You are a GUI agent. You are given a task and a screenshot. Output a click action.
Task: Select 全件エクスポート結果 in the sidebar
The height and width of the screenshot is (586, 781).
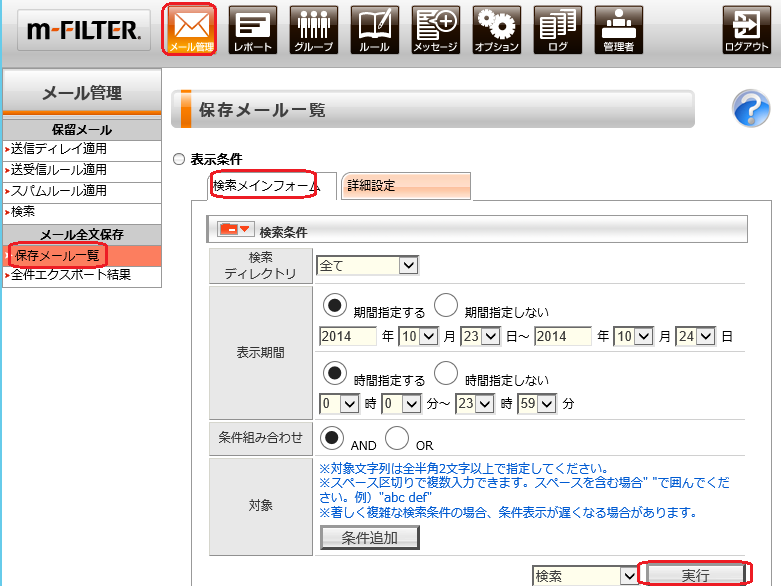coord(71,275)
